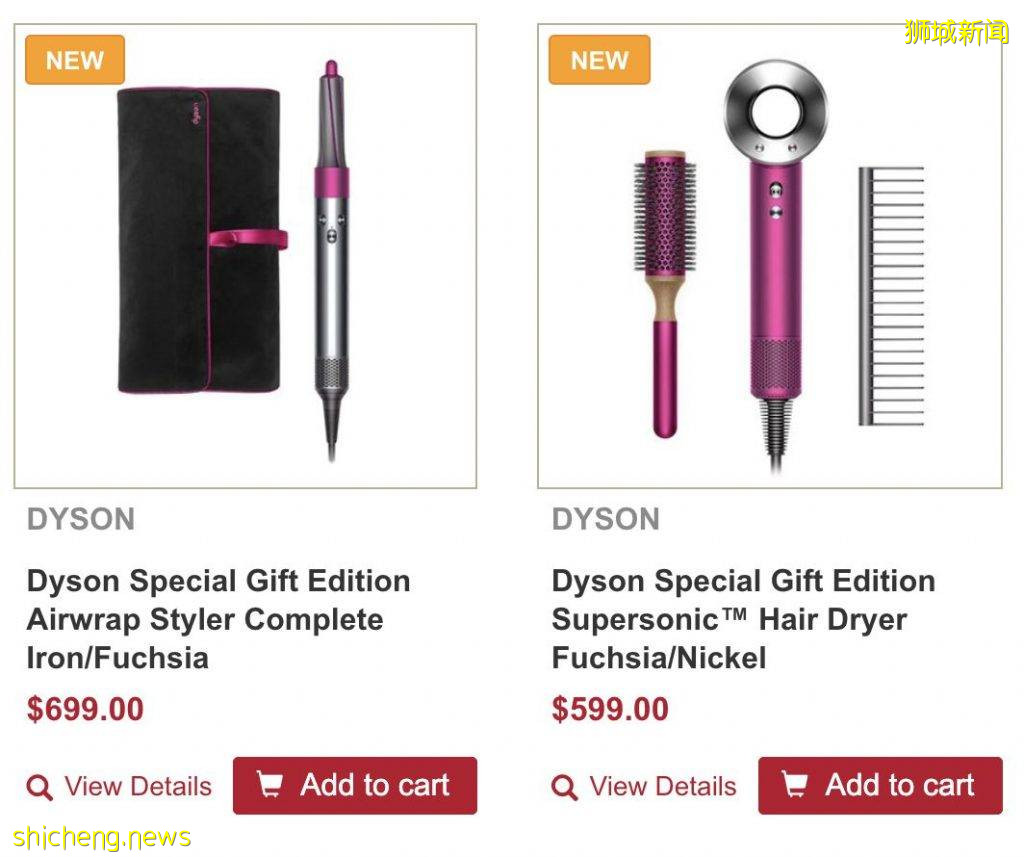1024x857 pixels.
Task: Add the Airwrap Styler to cart
Action: point(355,785)
